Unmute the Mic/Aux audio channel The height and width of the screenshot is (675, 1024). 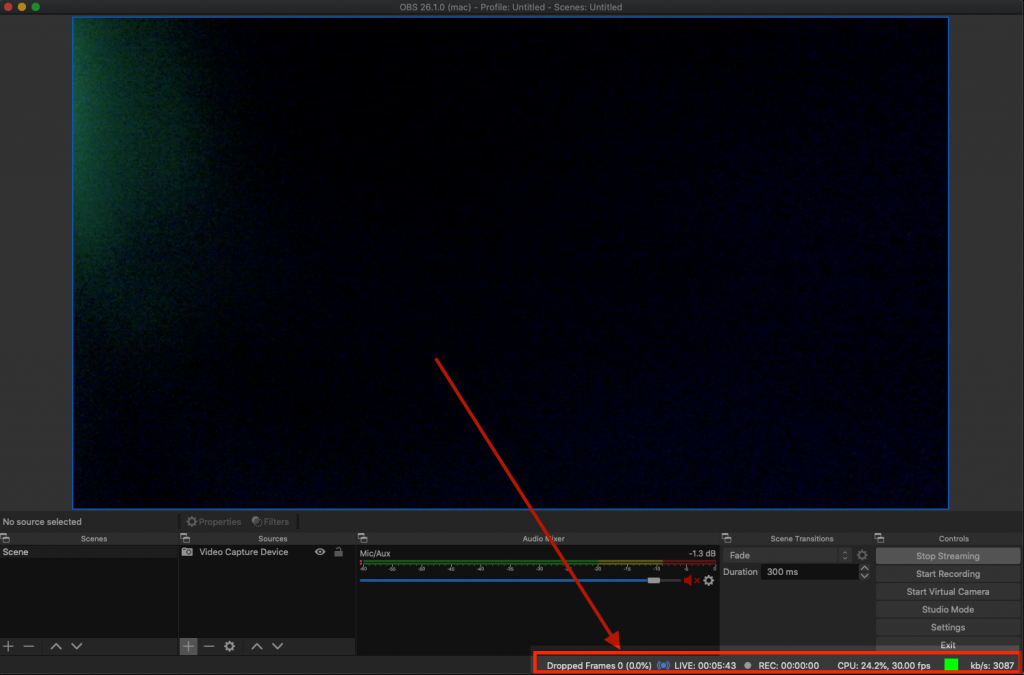coord(690,580)
